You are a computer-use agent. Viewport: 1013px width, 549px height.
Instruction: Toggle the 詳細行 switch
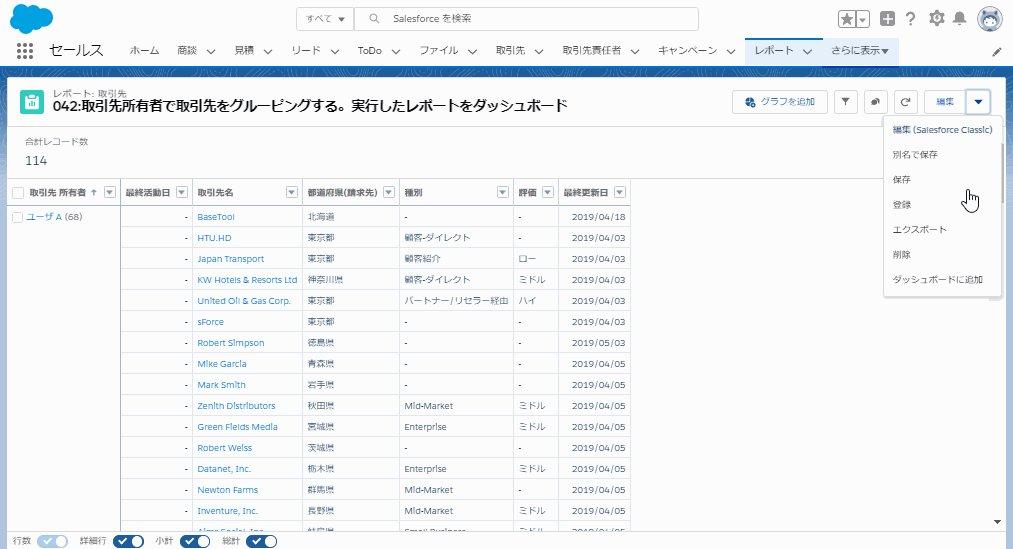click(x=129, y=541)
